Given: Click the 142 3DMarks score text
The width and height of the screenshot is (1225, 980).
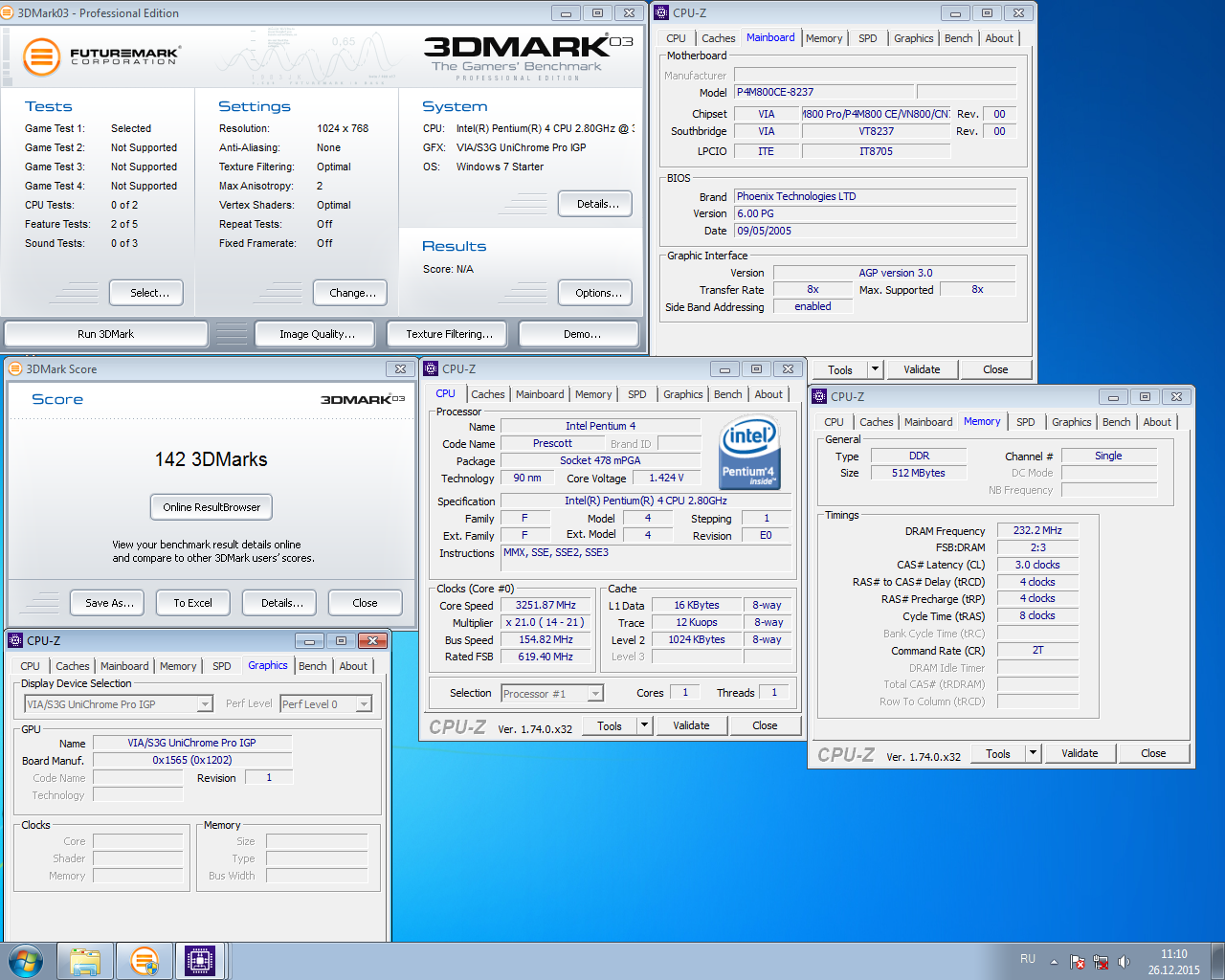Looking at the screenshot, I should [x=212, y=459].
